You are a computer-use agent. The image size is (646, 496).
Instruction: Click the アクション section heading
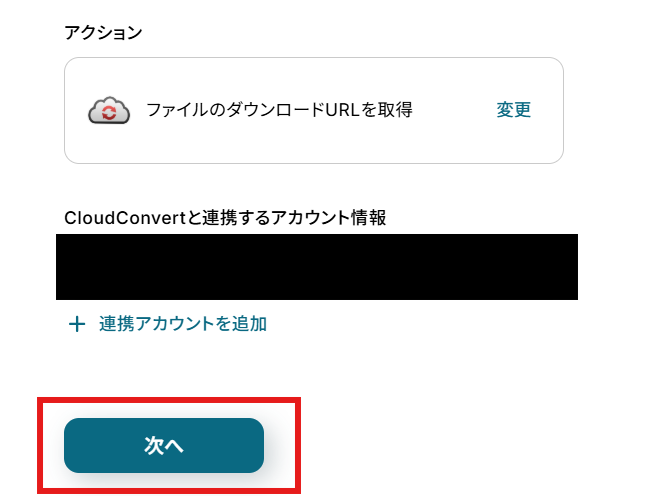(103, 32)
